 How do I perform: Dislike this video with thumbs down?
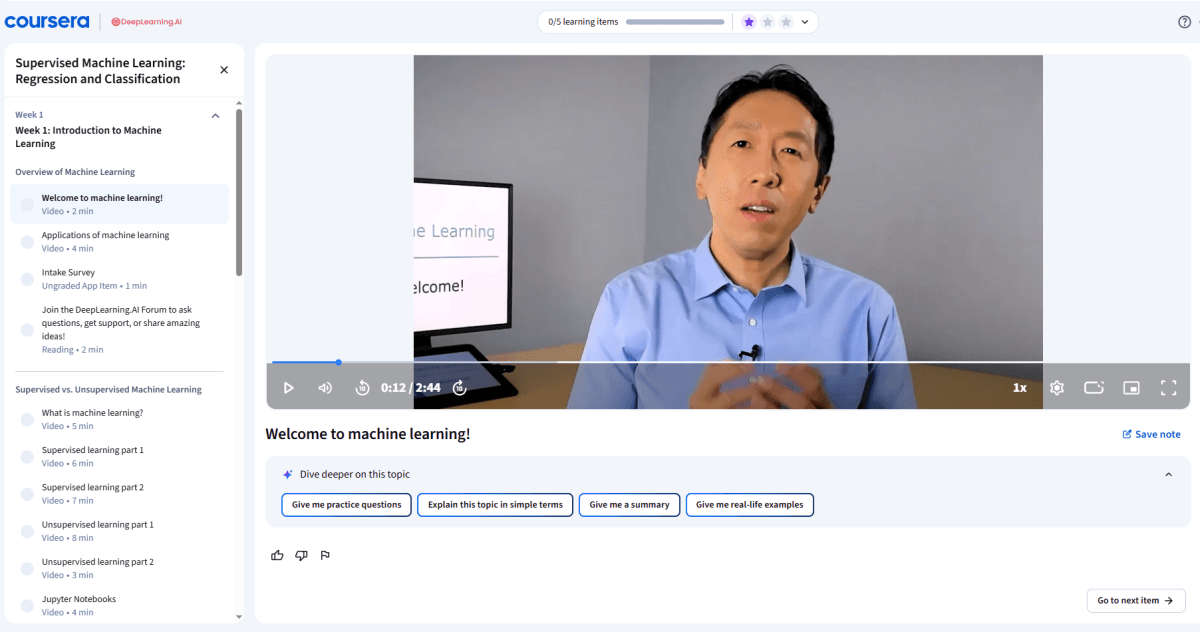click(x=301, y=556)
